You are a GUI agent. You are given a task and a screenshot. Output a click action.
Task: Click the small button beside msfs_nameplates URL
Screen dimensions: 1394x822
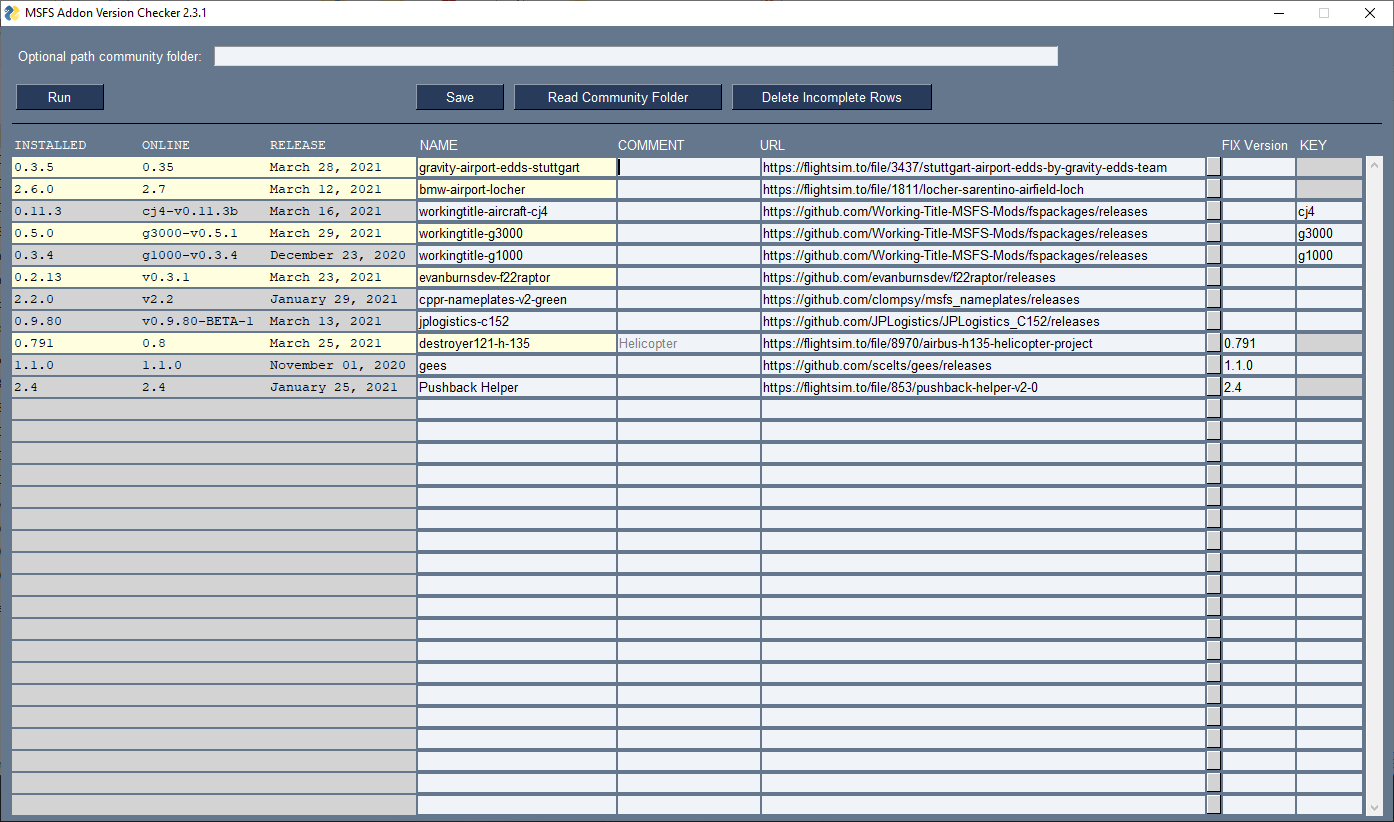[x=1213, y=299]
